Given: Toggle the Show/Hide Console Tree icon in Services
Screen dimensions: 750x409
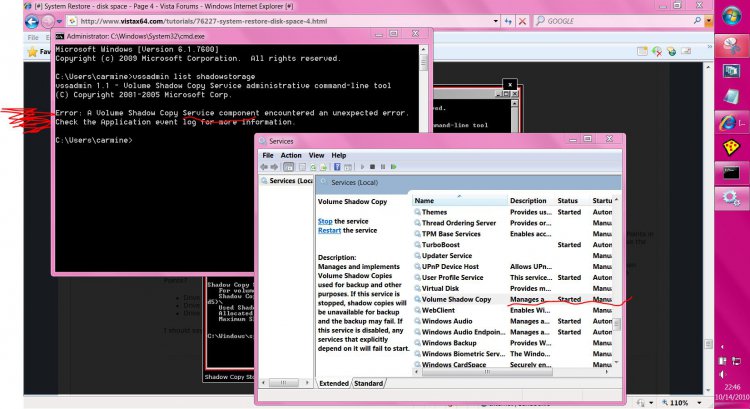Looking at the screenshot, I should [288, 166].
